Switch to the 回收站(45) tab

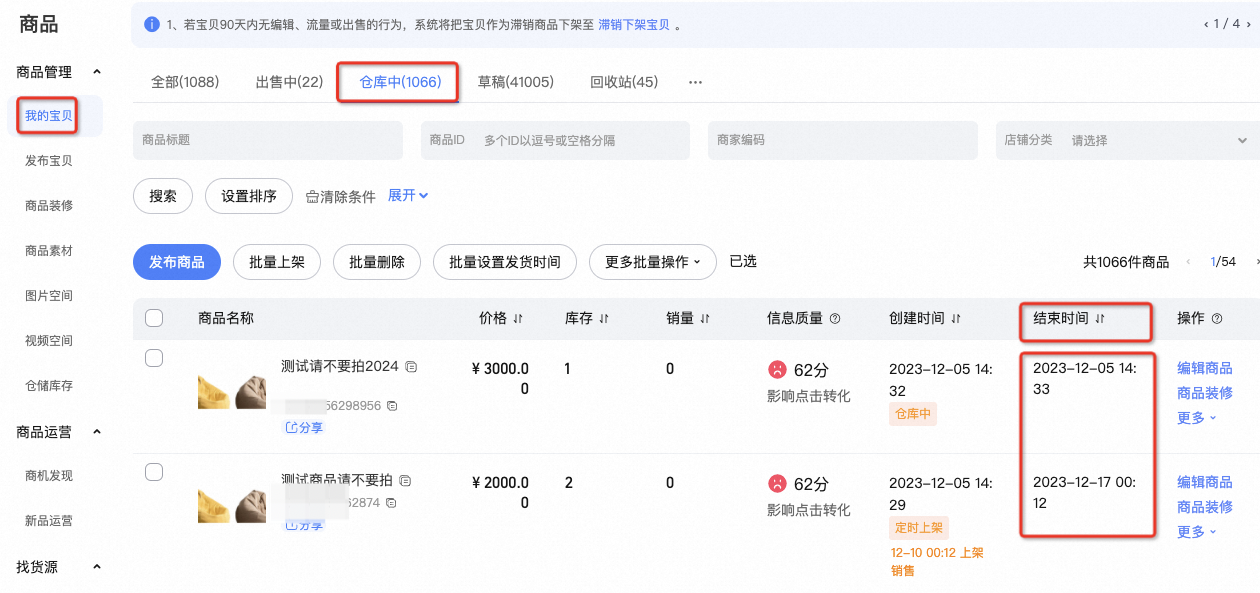point(624,82)
